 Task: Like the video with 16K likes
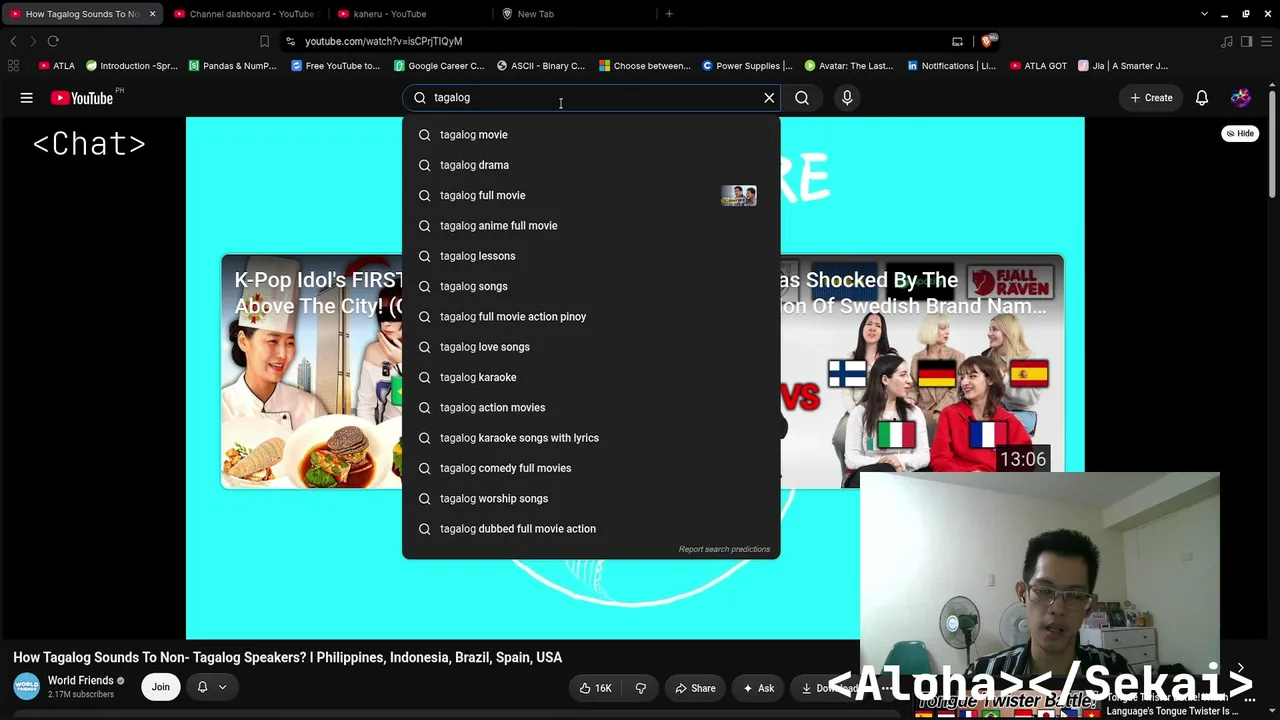click(596, 688)
